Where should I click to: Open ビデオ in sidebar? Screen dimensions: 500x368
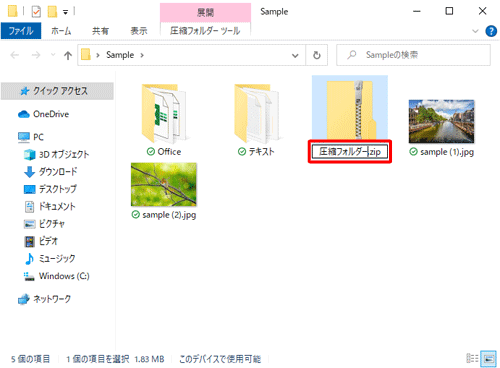pos(48,241)
